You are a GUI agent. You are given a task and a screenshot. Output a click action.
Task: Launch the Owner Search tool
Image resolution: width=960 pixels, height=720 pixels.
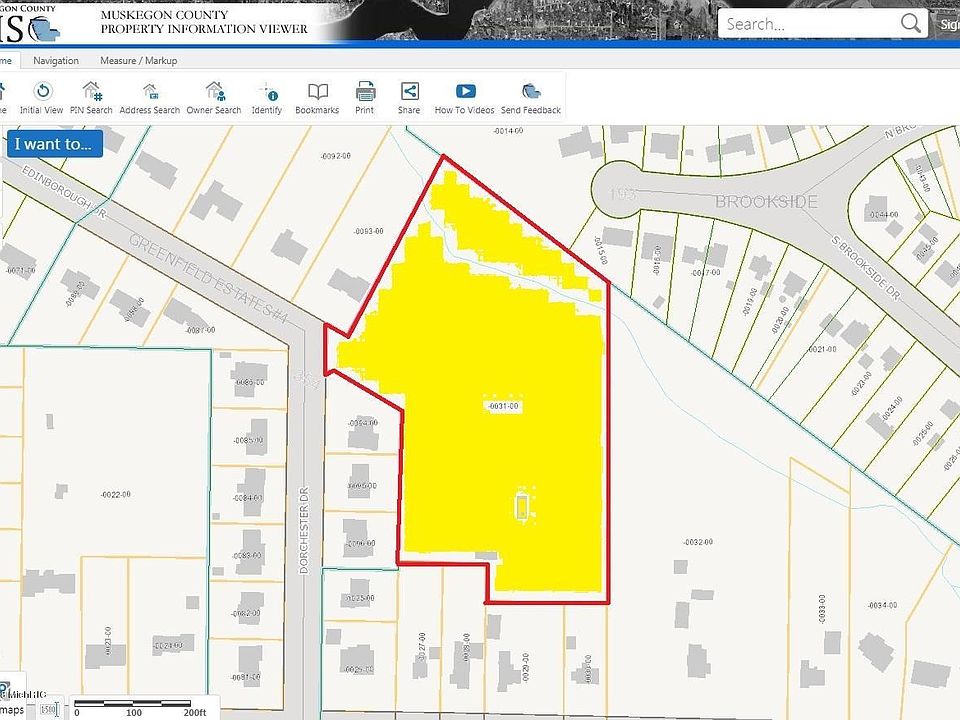point(214,97)
